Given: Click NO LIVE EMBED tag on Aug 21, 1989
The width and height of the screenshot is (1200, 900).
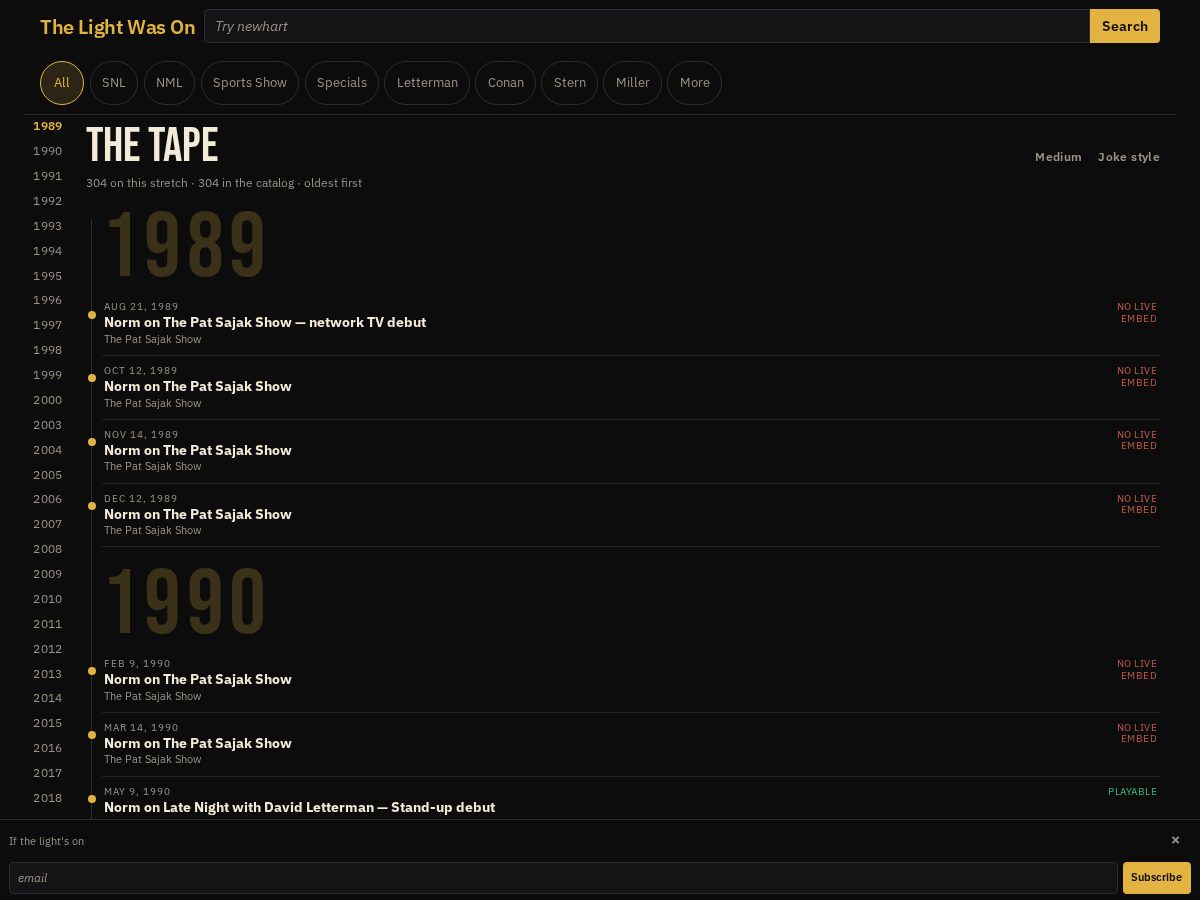Looking at the screenshot, I should 1137,313.
